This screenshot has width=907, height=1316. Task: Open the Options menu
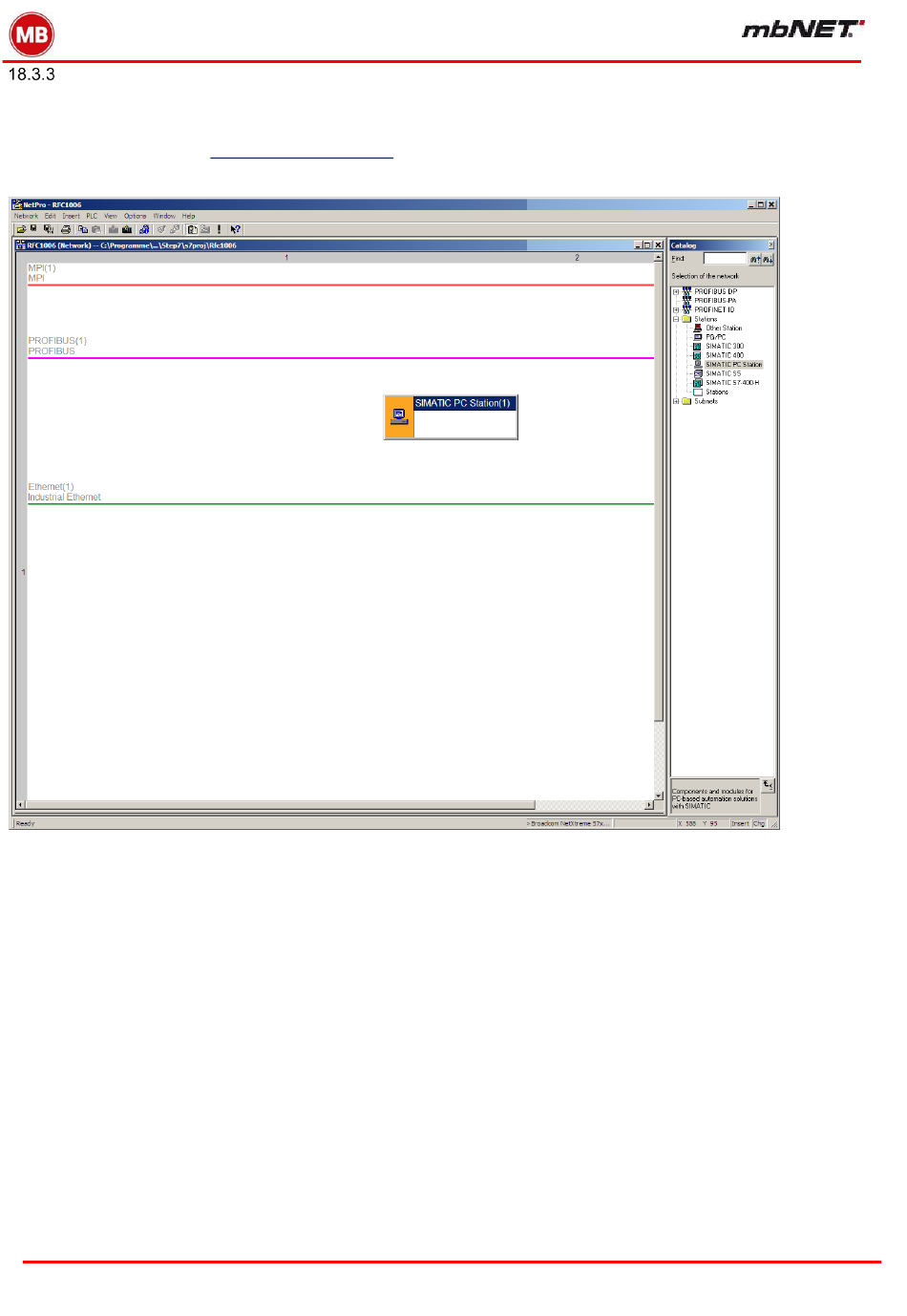click(x=135, y=216)
